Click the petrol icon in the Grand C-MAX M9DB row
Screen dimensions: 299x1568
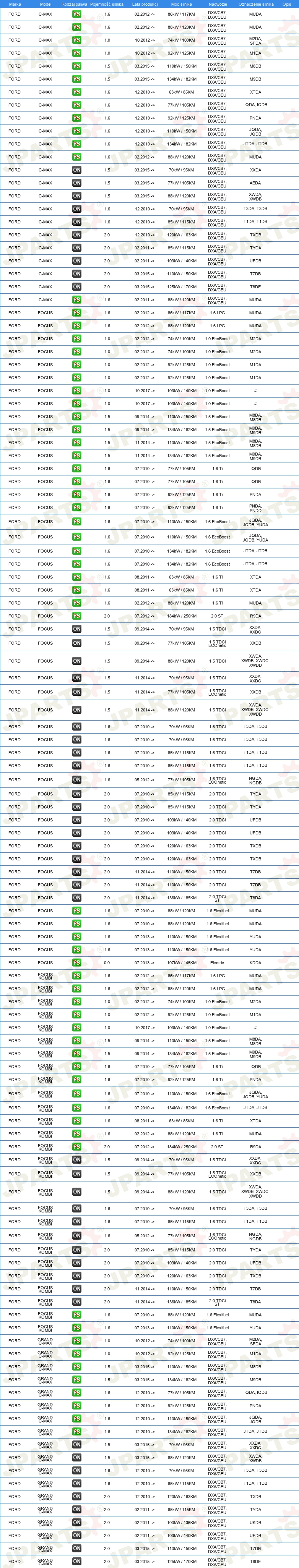click(77, 1380)
